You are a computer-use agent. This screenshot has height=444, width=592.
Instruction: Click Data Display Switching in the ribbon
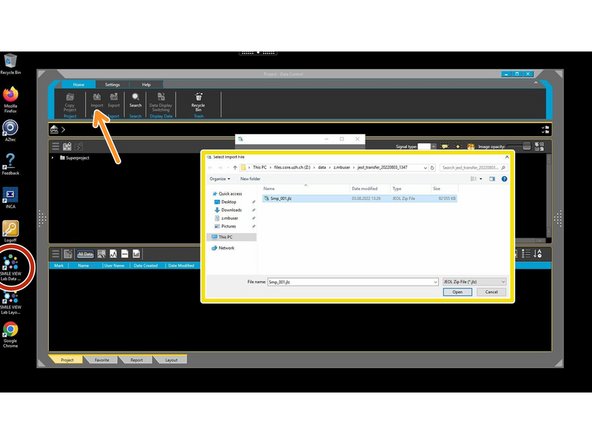(x=161, y=102)
